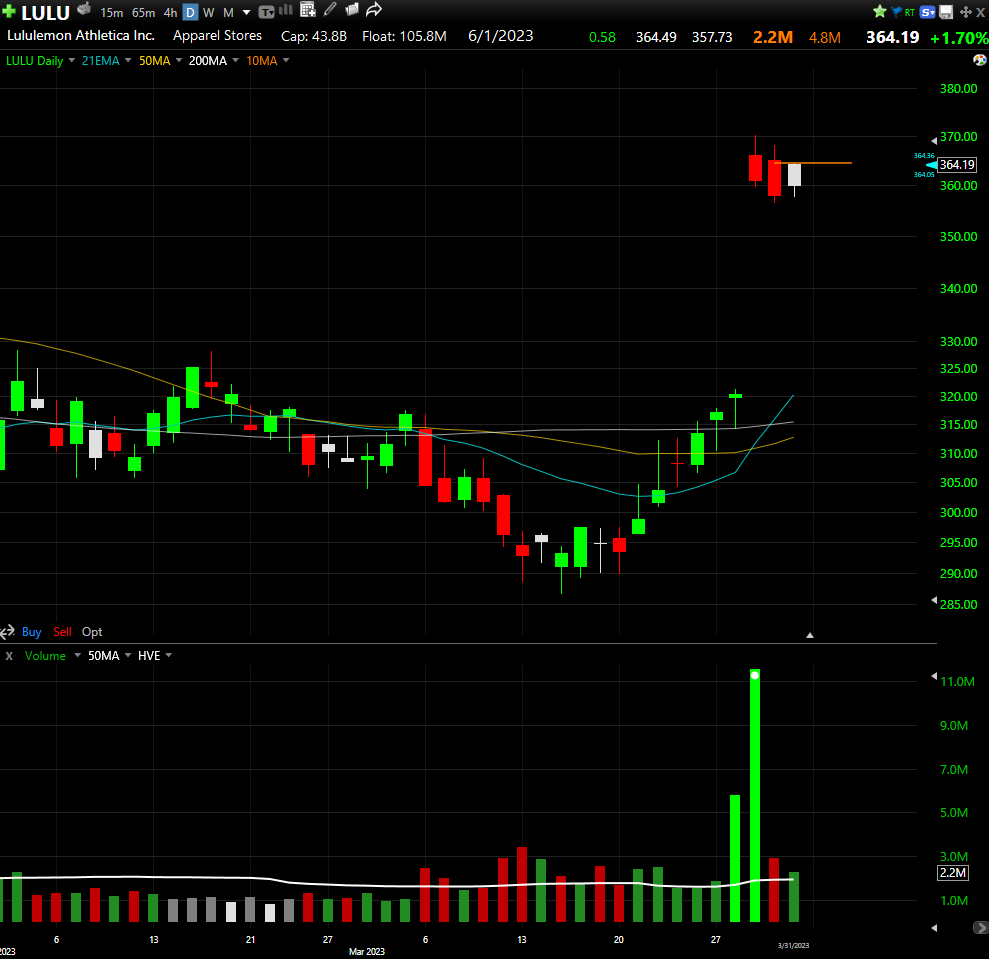Click the left arrow marker near 11.0M
989x959 pixels.
[x=934, y=676]
